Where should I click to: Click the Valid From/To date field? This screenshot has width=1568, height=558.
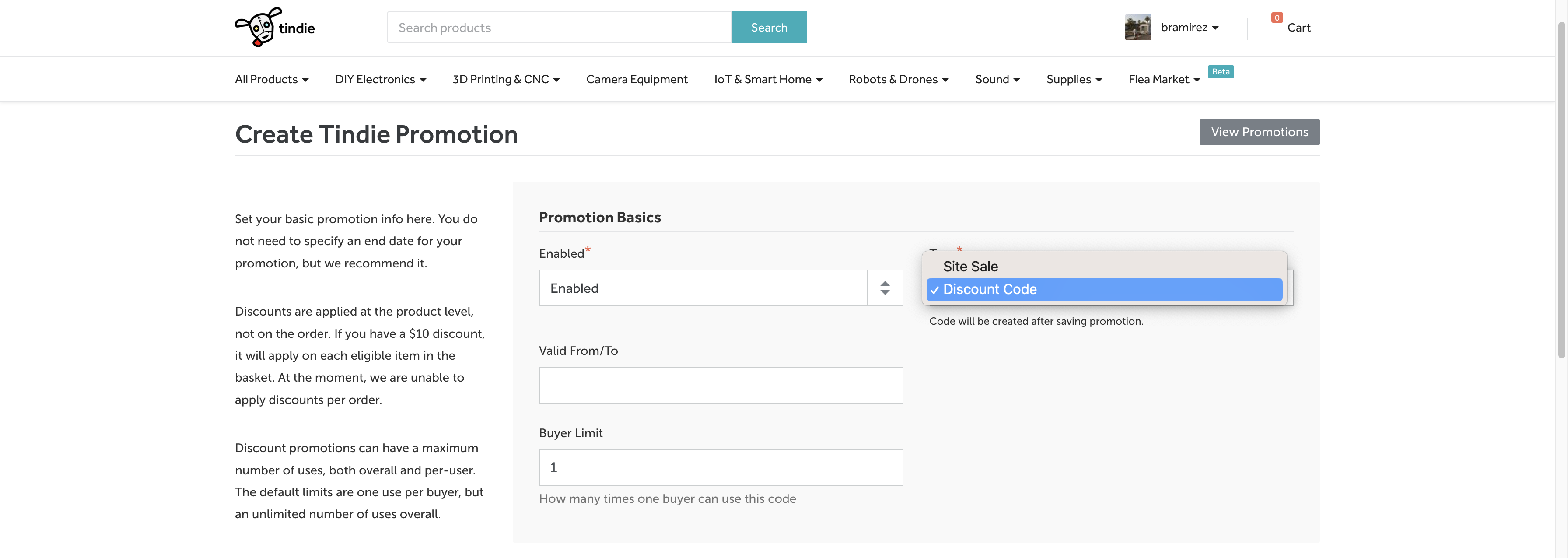click(720, 385)
